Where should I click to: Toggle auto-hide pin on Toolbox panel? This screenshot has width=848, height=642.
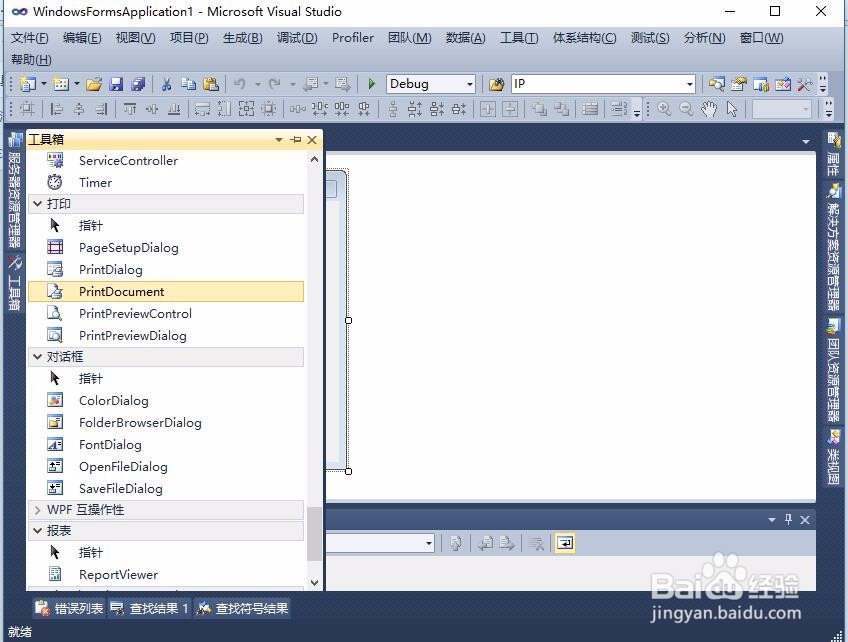click(x=296, y=140)
